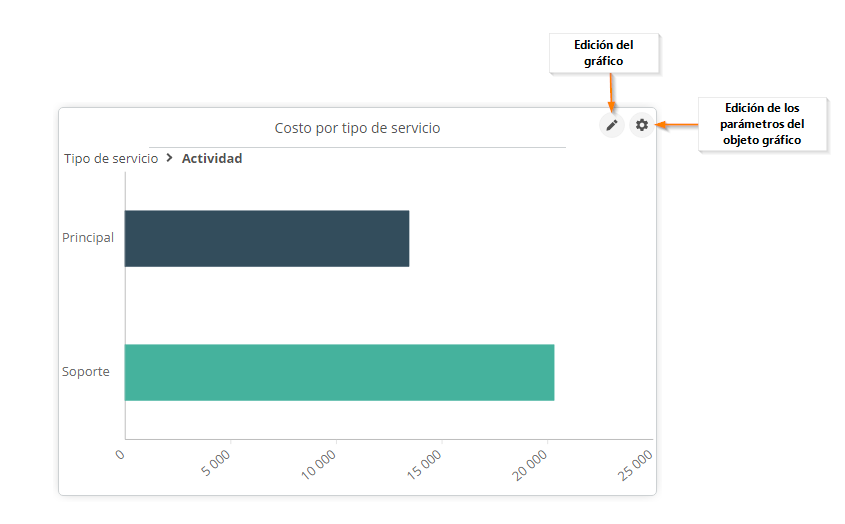Click the Edición del gráfico callout
The height and width of the screenshot is (524, 845).
point(603,52)
